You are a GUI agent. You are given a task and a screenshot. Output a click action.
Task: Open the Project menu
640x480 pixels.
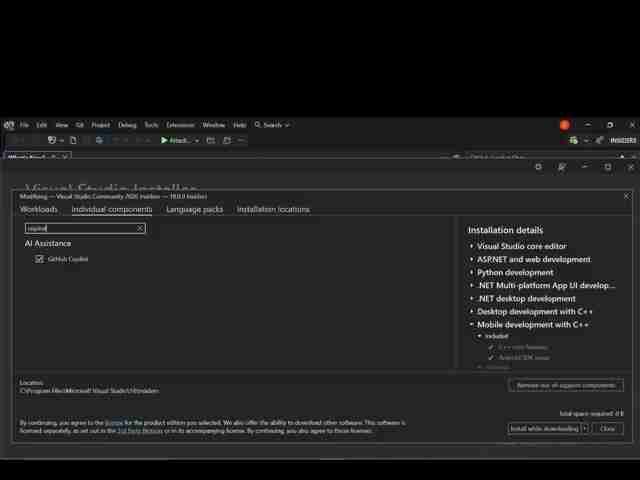(100, 125)
